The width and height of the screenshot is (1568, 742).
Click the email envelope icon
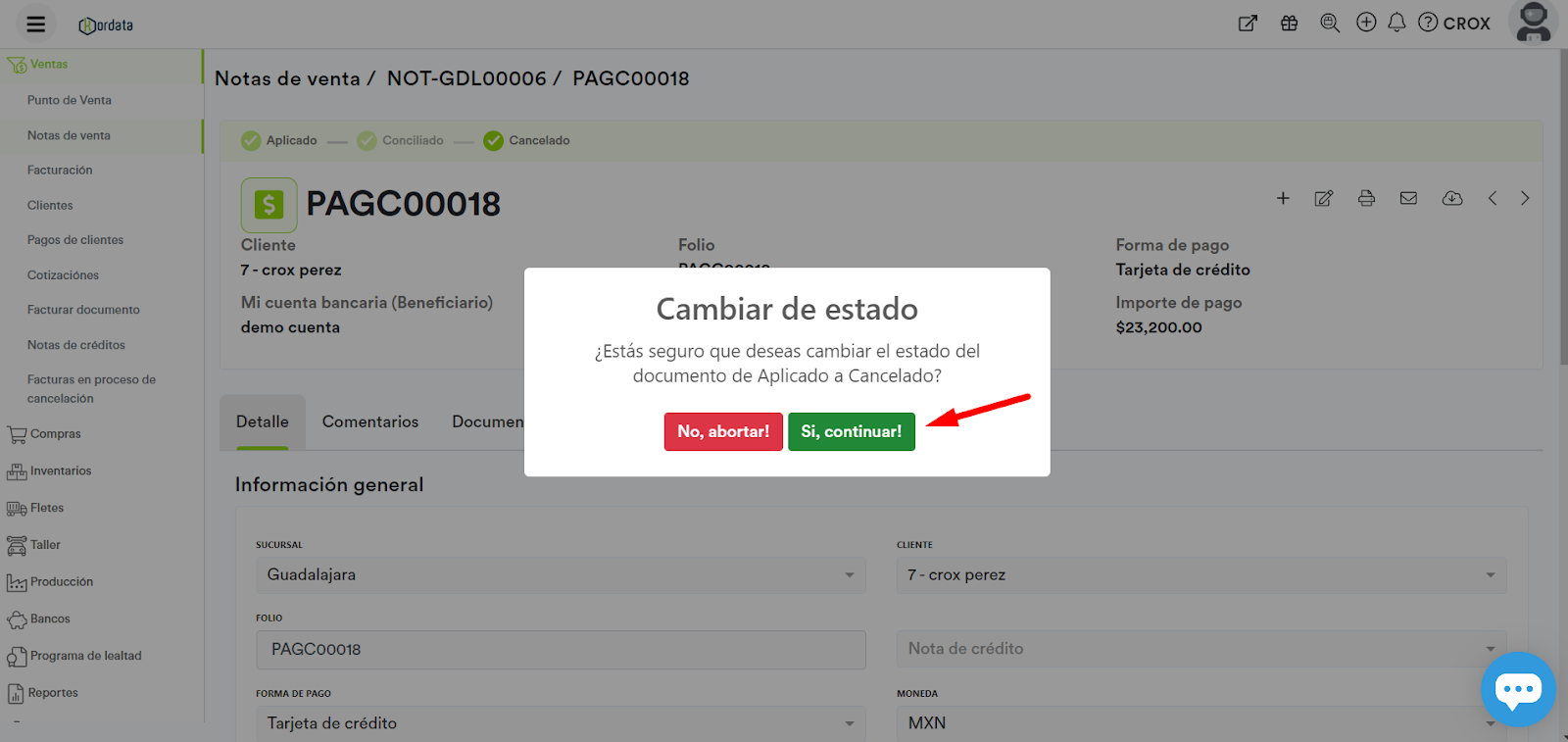[1408, 198]
